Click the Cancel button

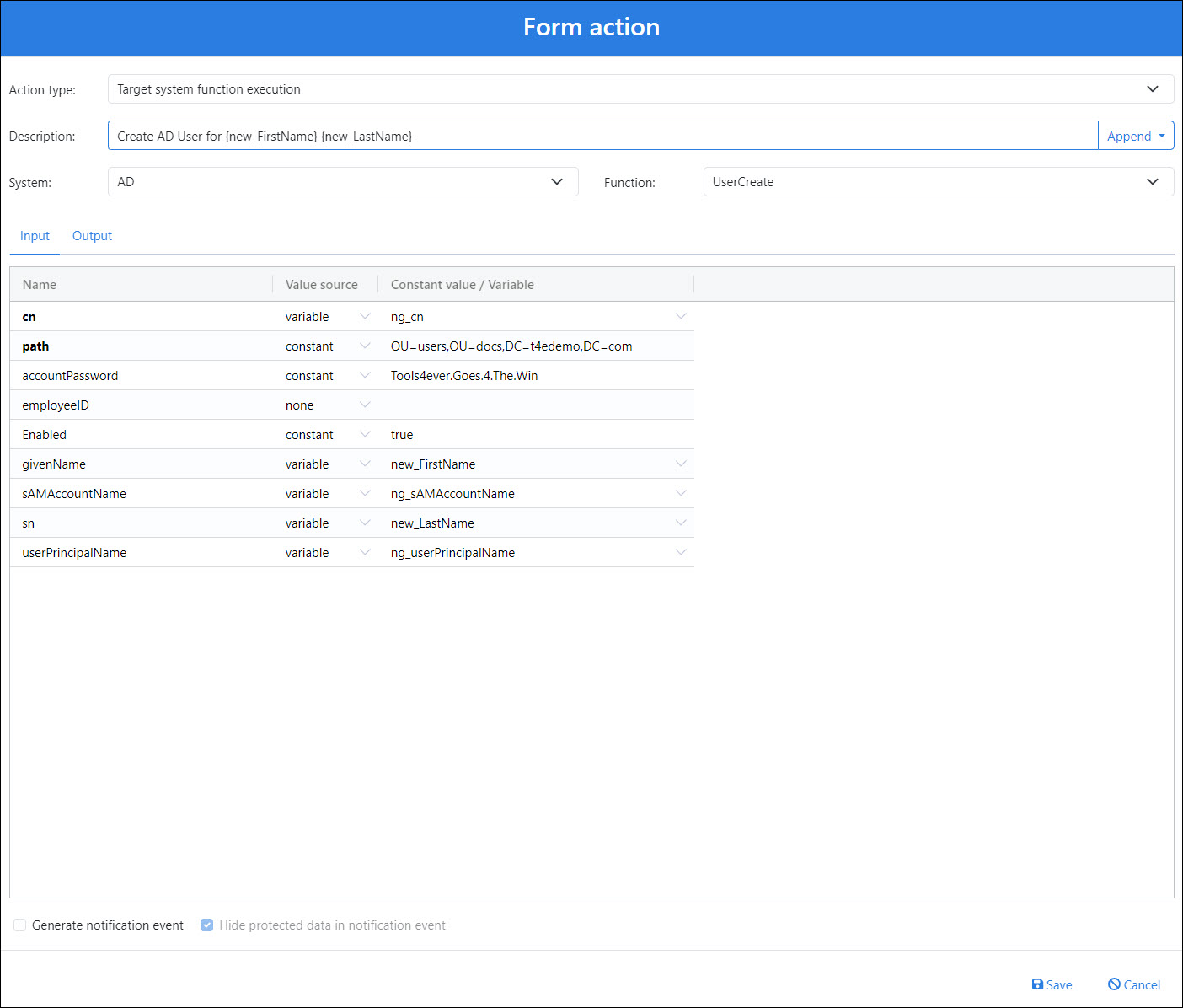(1133, 984)
